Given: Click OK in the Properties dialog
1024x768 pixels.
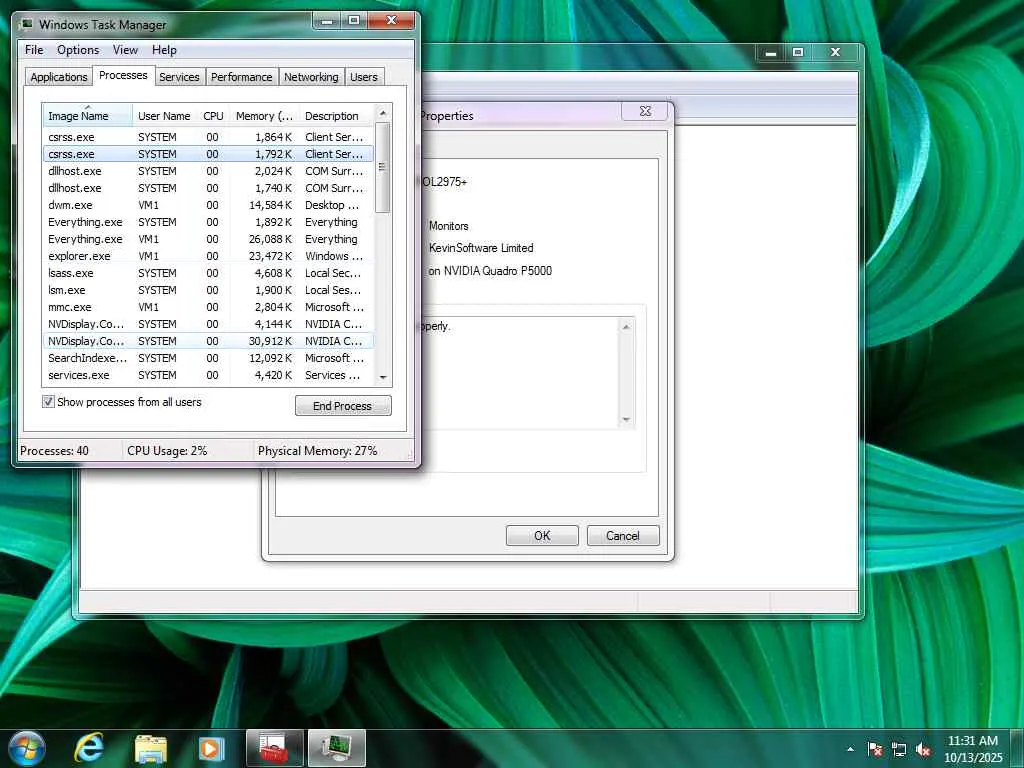Looking at the screenshot, I should 542,536.
